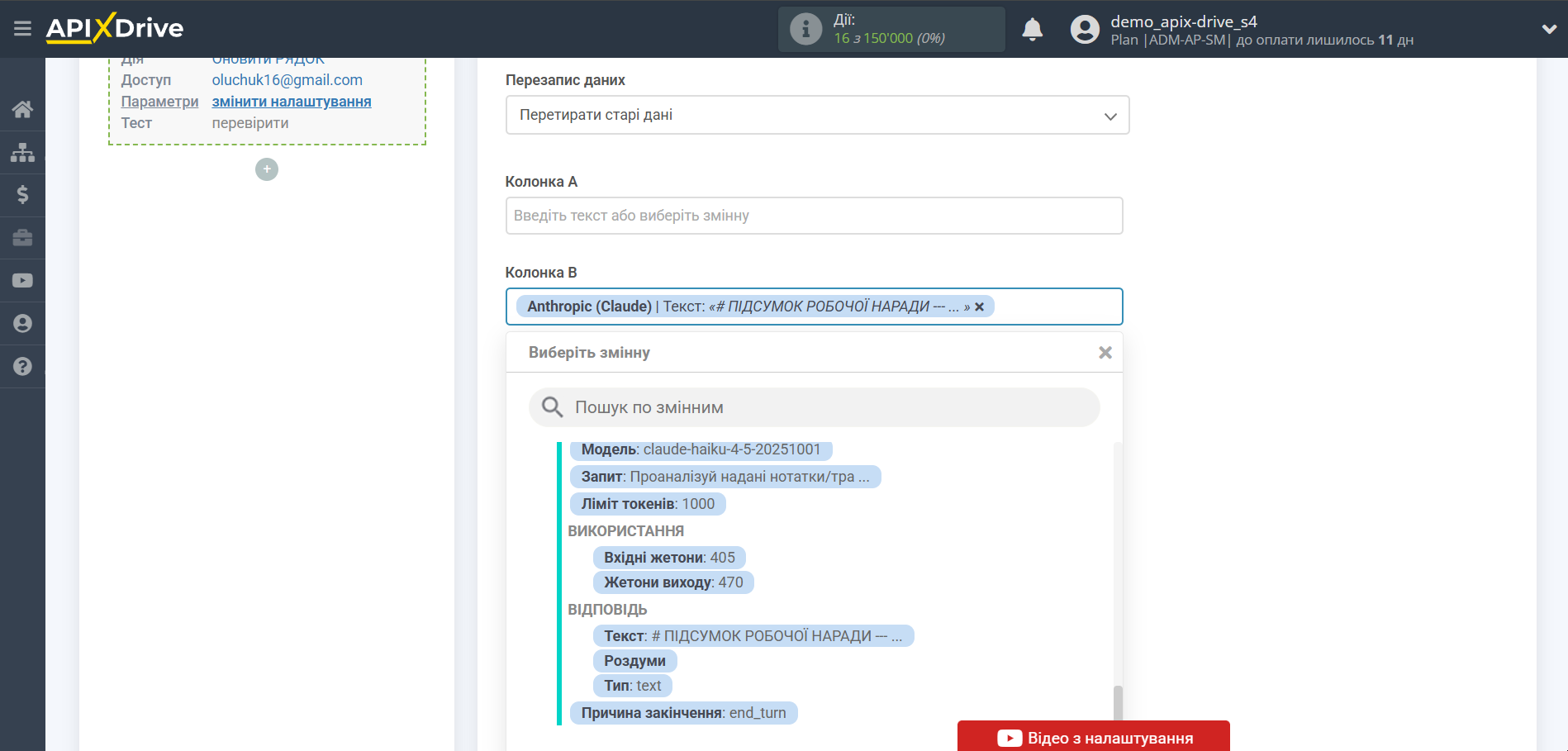Open connections sitemap icon in sidebar
Image resolution: width=1568 pixels, height=751 pixels.
pos(22,152)
